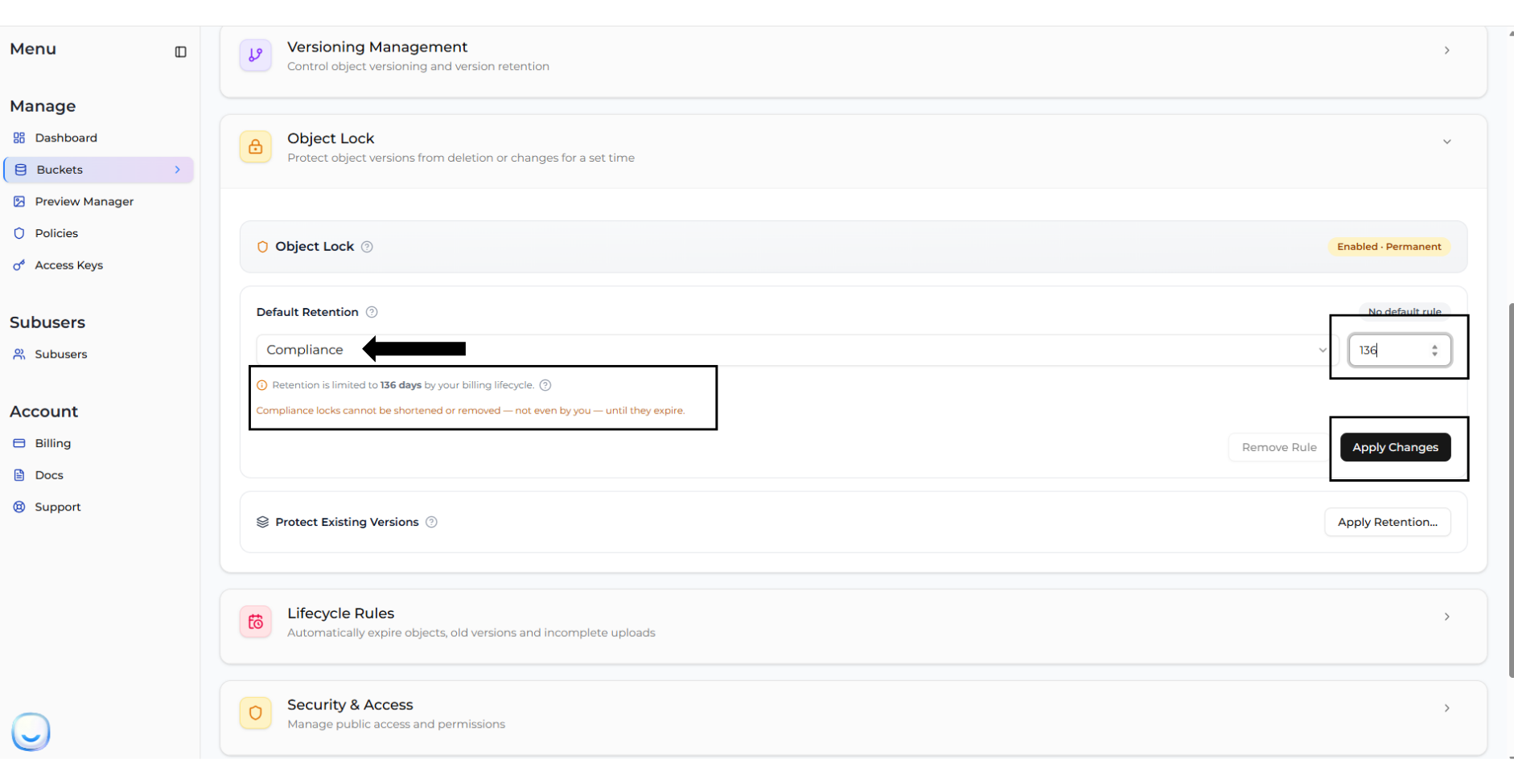Click the Dashboard grid icon
This screenshot has width=1514, height=784.
pos(19,138)
